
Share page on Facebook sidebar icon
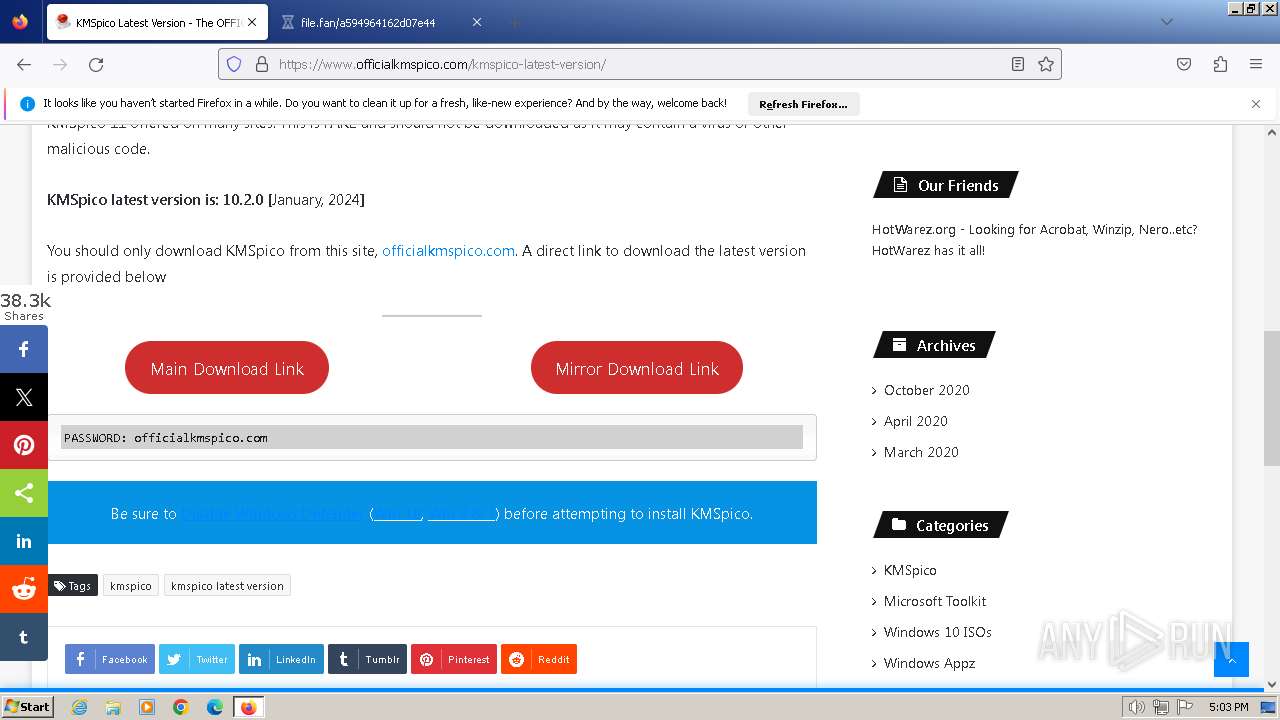coord(24,349)
